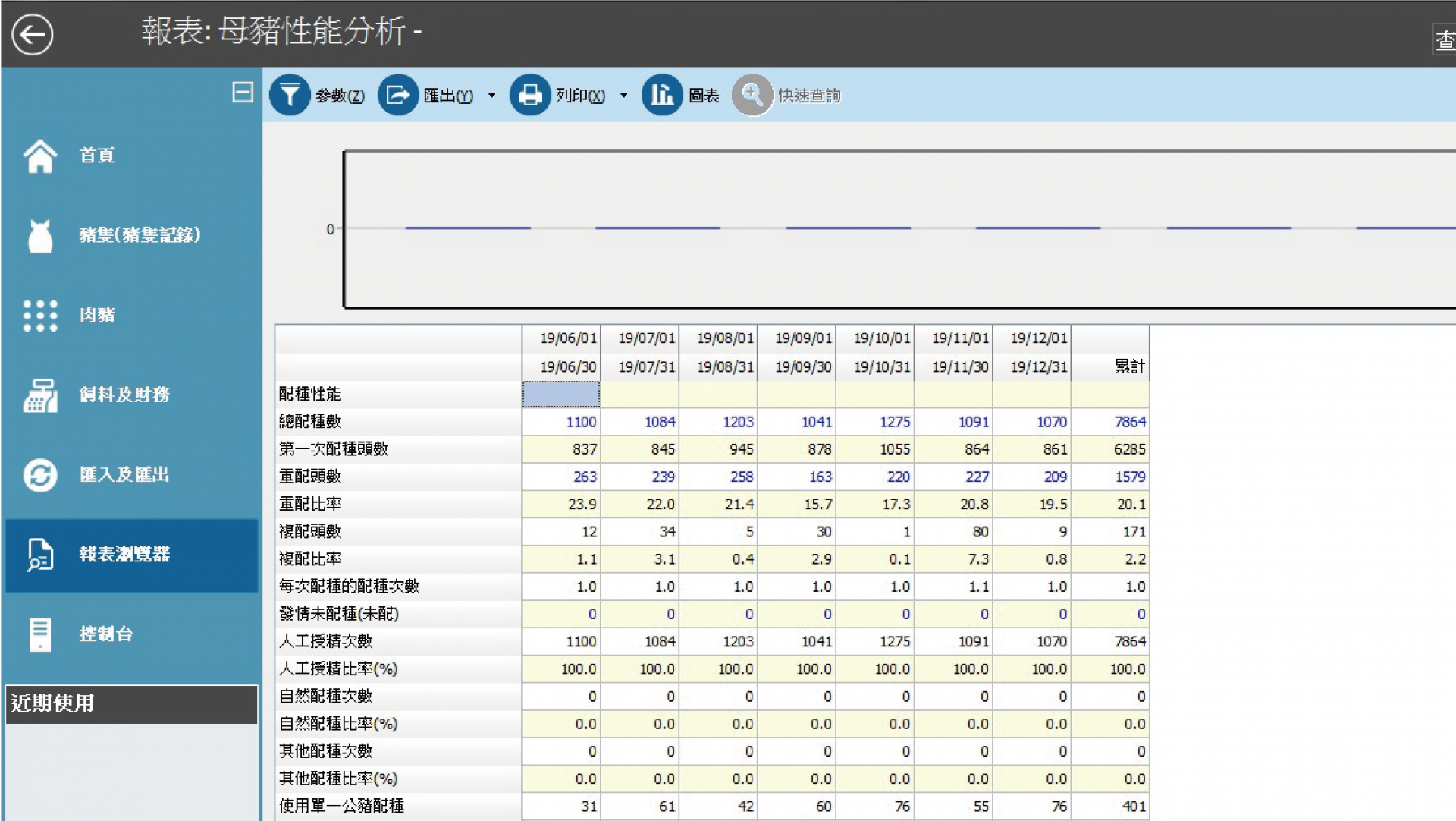Click the 每次配種的配種次數 row label
The image size is (1456, 821).
point(350,586)
